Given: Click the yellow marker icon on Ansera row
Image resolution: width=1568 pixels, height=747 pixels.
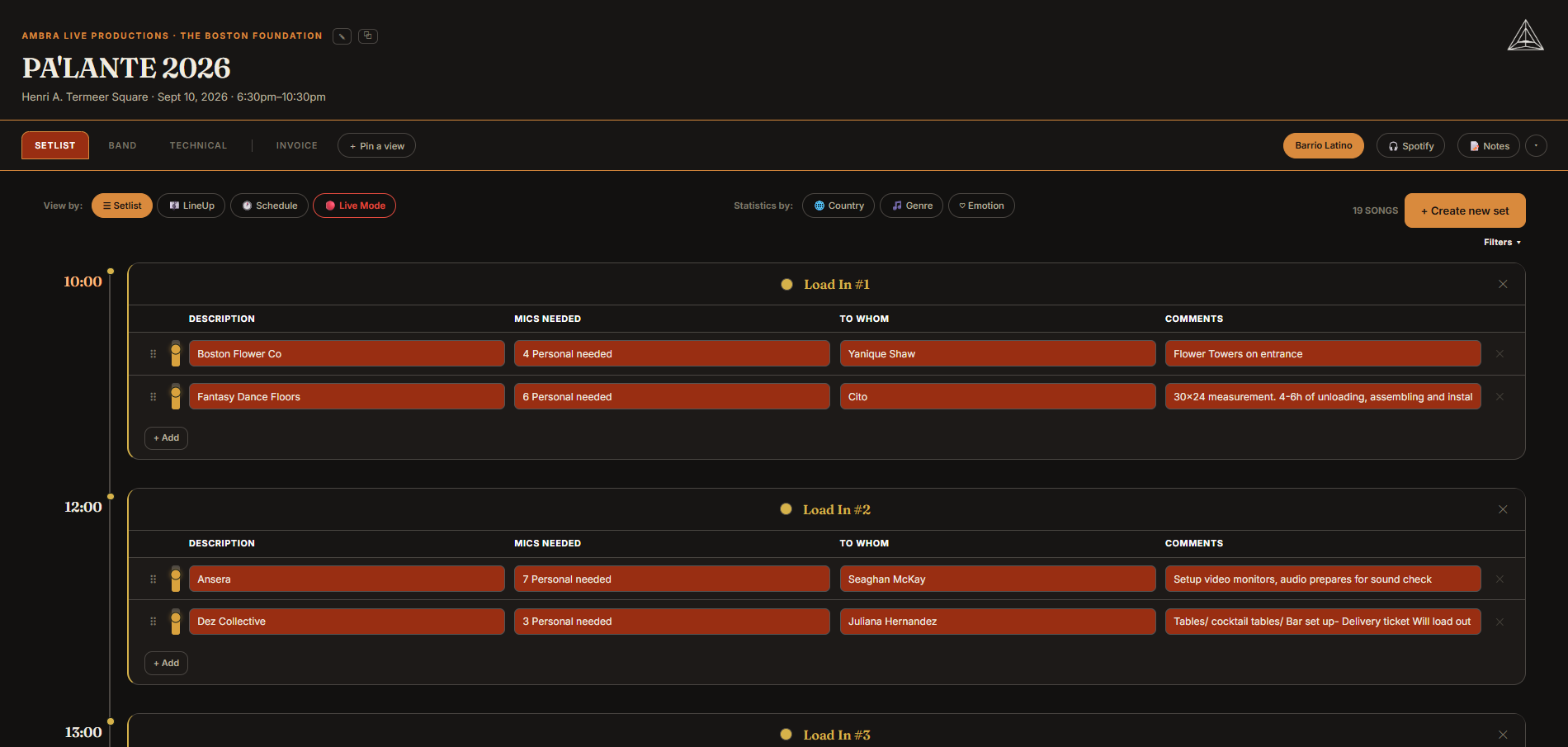Looking at the screenshot, I should [x=175, y=579].
